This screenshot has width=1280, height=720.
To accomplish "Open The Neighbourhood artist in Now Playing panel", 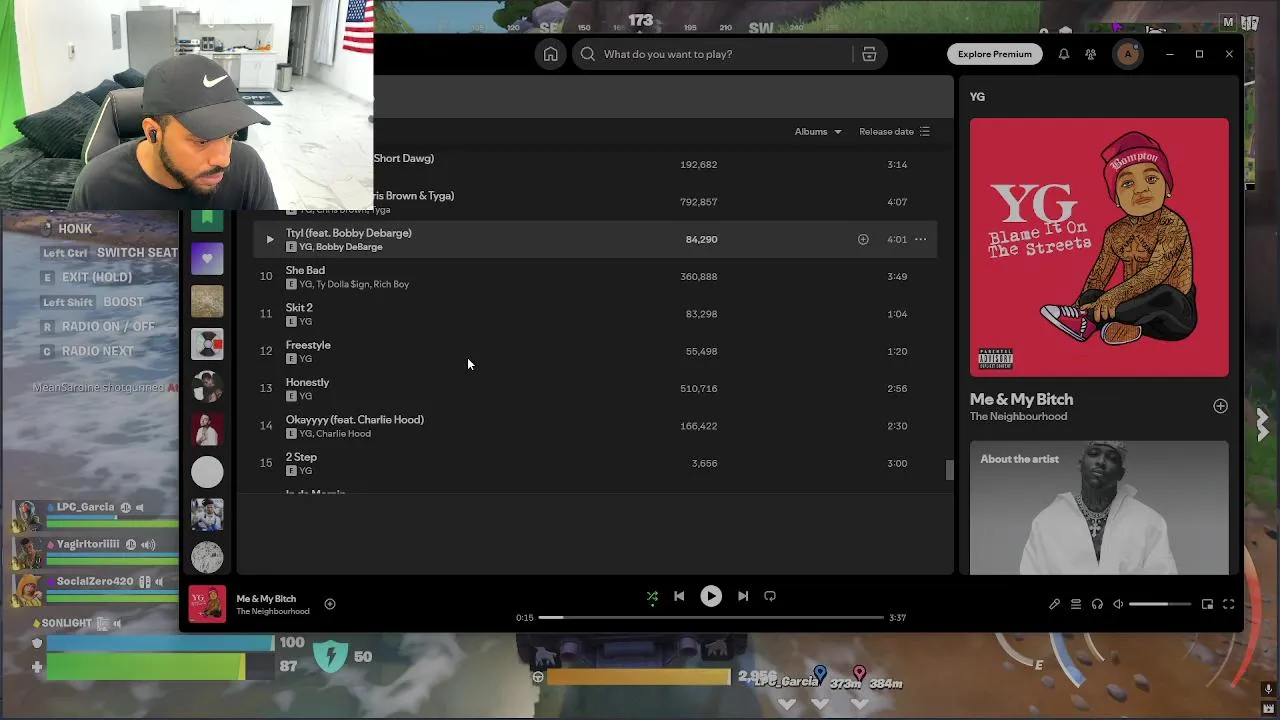I will tap(1018, 417).
